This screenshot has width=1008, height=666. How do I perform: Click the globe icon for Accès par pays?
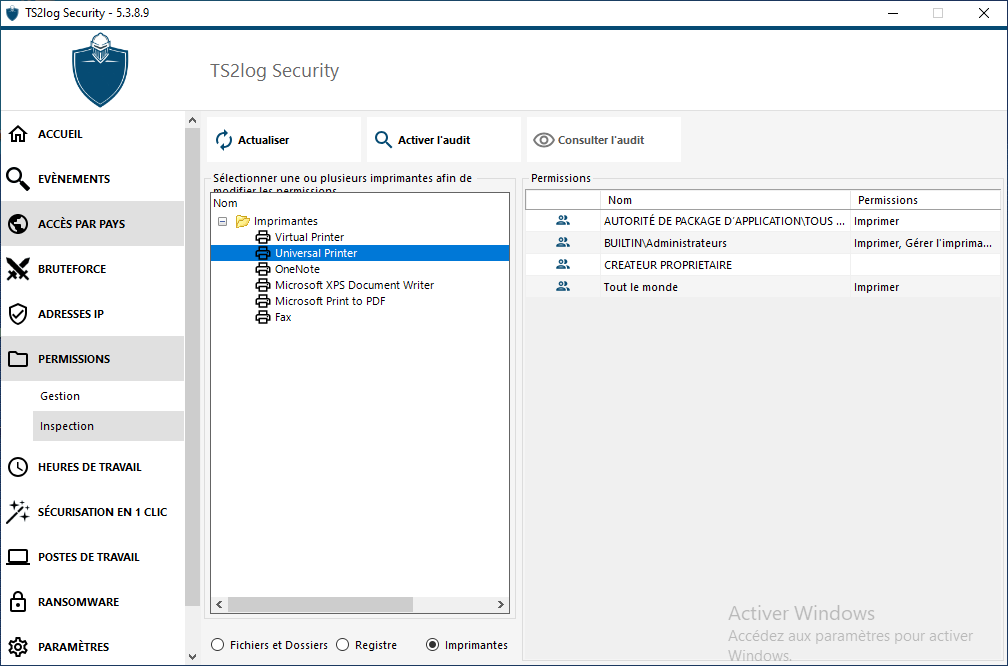18,224
